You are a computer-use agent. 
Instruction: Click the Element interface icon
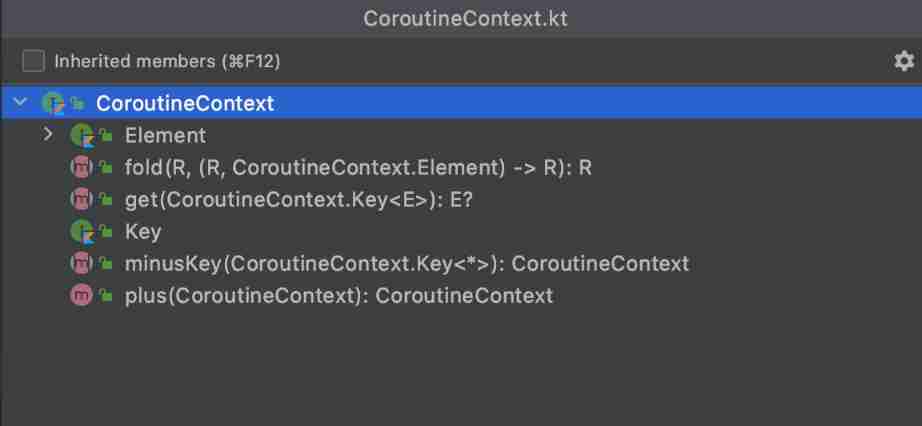tap(81, 135)
